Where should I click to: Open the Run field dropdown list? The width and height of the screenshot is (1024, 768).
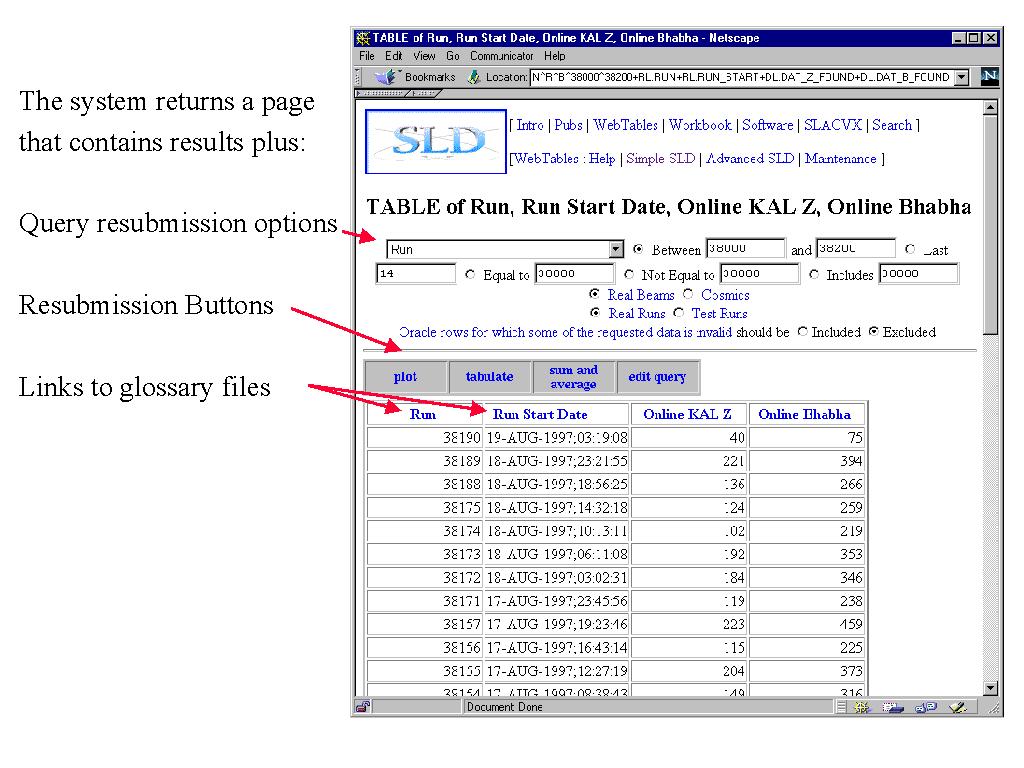click(616, 250)
